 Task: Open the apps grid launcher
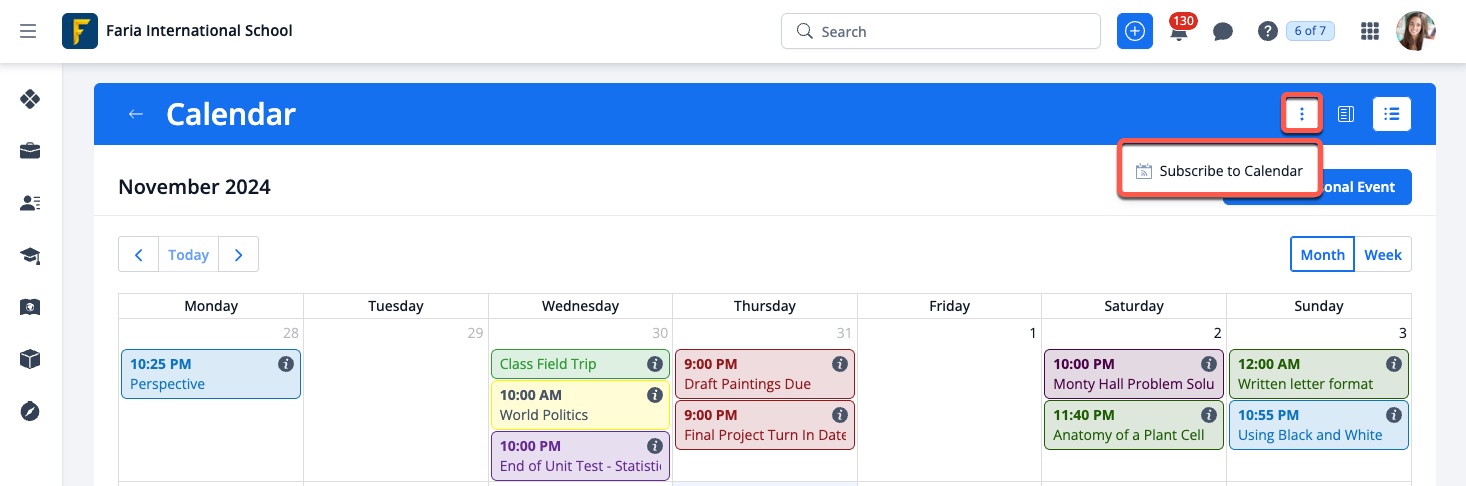click(1370, 31)
